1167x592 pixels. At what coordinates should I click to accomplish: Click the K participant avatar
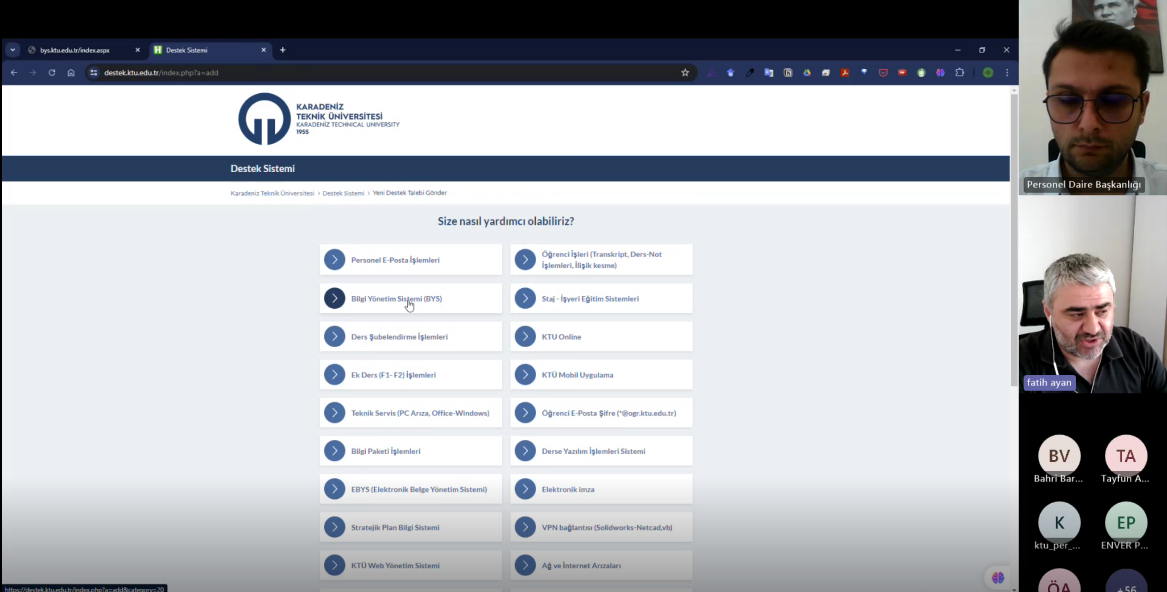click(x=1059, y=523)
